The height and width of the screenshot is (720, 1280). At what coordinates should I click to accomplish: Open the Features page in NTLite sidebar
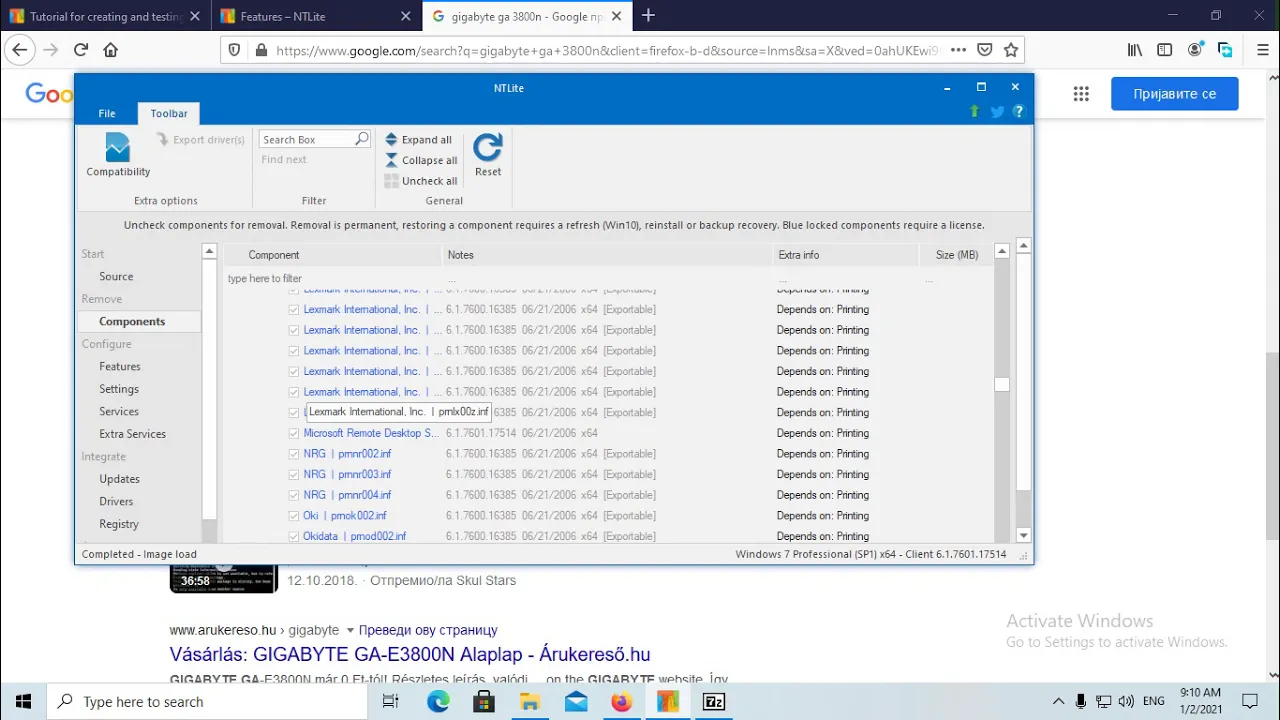point(120,367)
